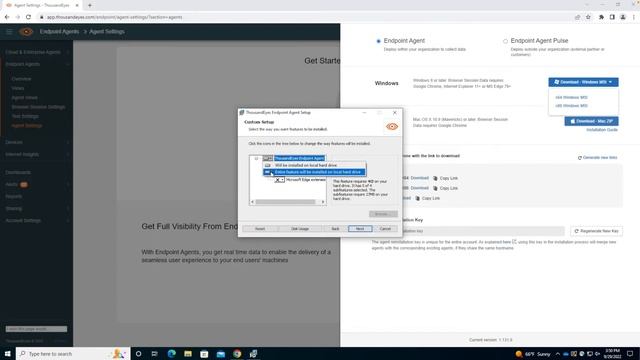Open the Microsoft Edge extension feature dropdown
The width and height of the screenshot is (640, 360).
[279, 180]
